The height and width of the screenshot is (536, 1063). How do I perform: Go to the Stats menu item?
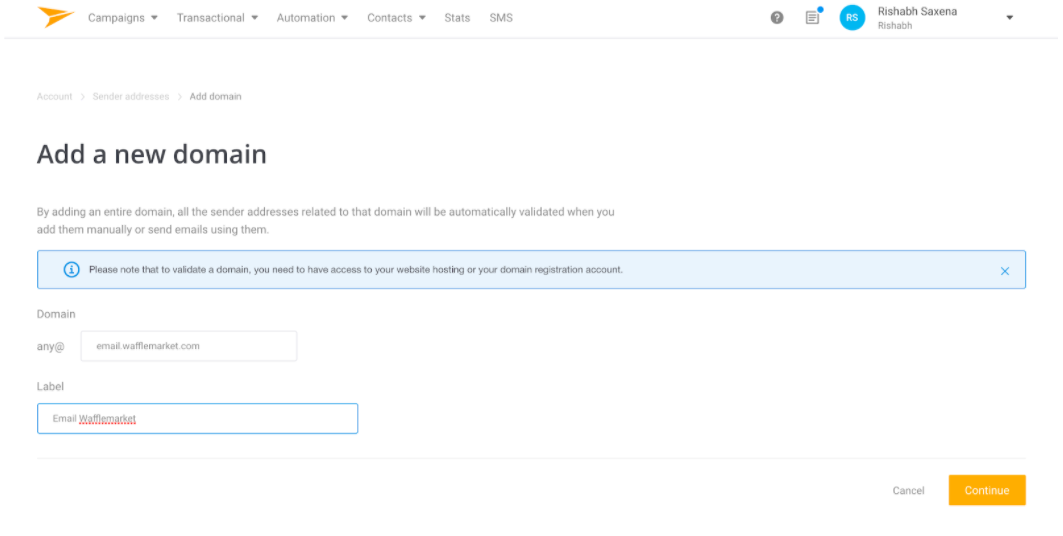(x=457, y=18)
